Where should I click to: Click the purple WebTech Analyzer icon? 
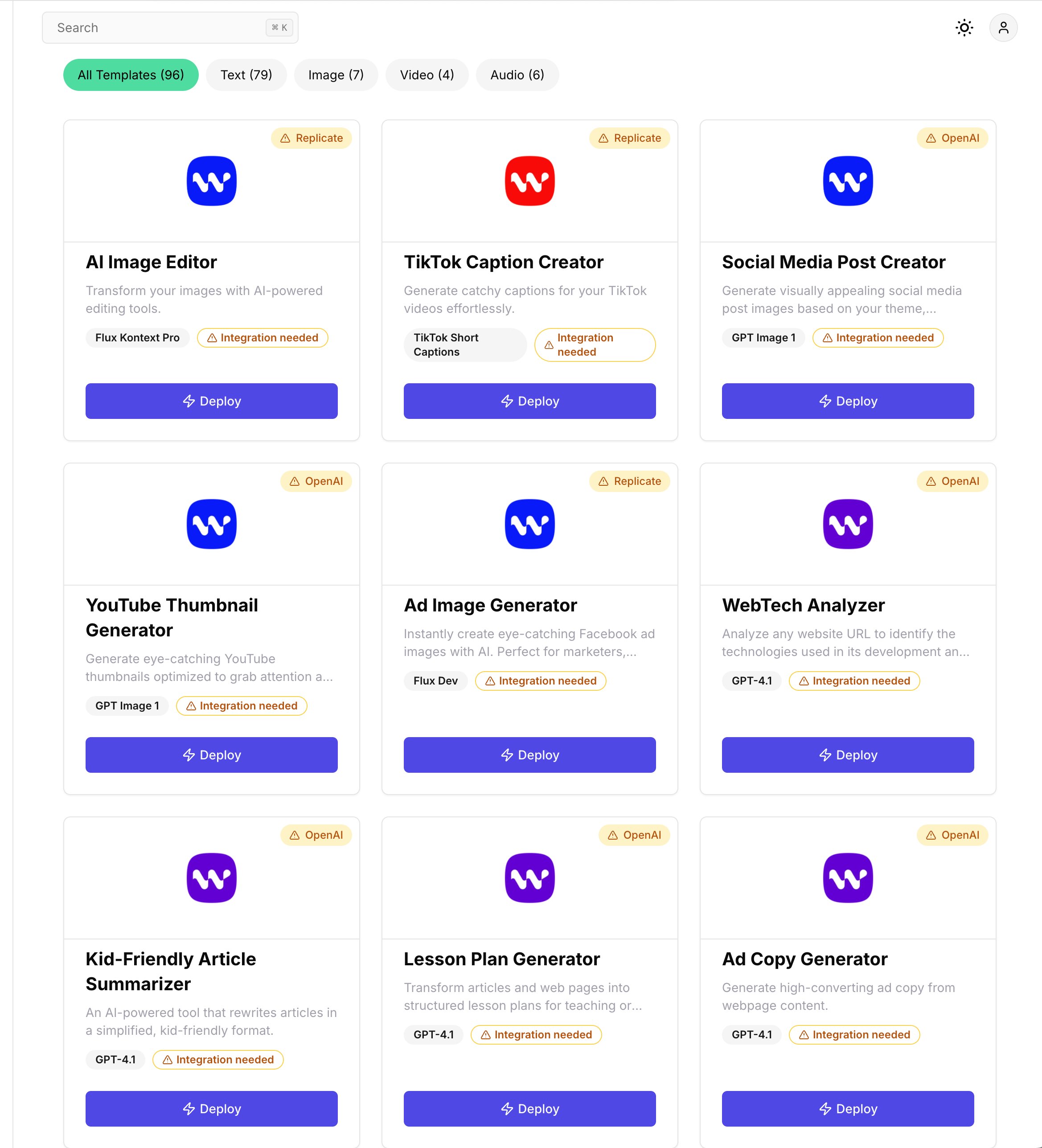847,524
